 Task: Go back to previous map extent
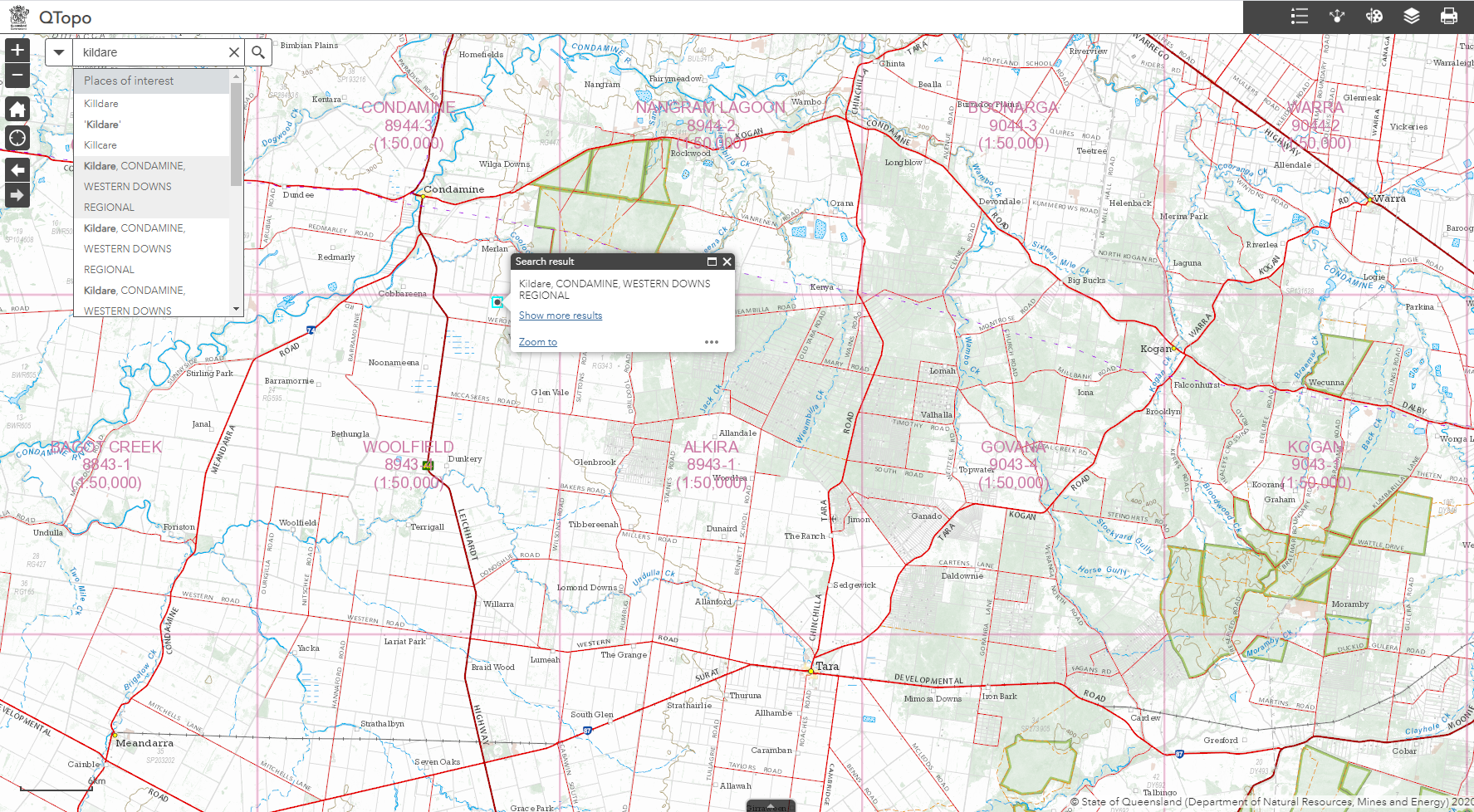coord(17,170)
